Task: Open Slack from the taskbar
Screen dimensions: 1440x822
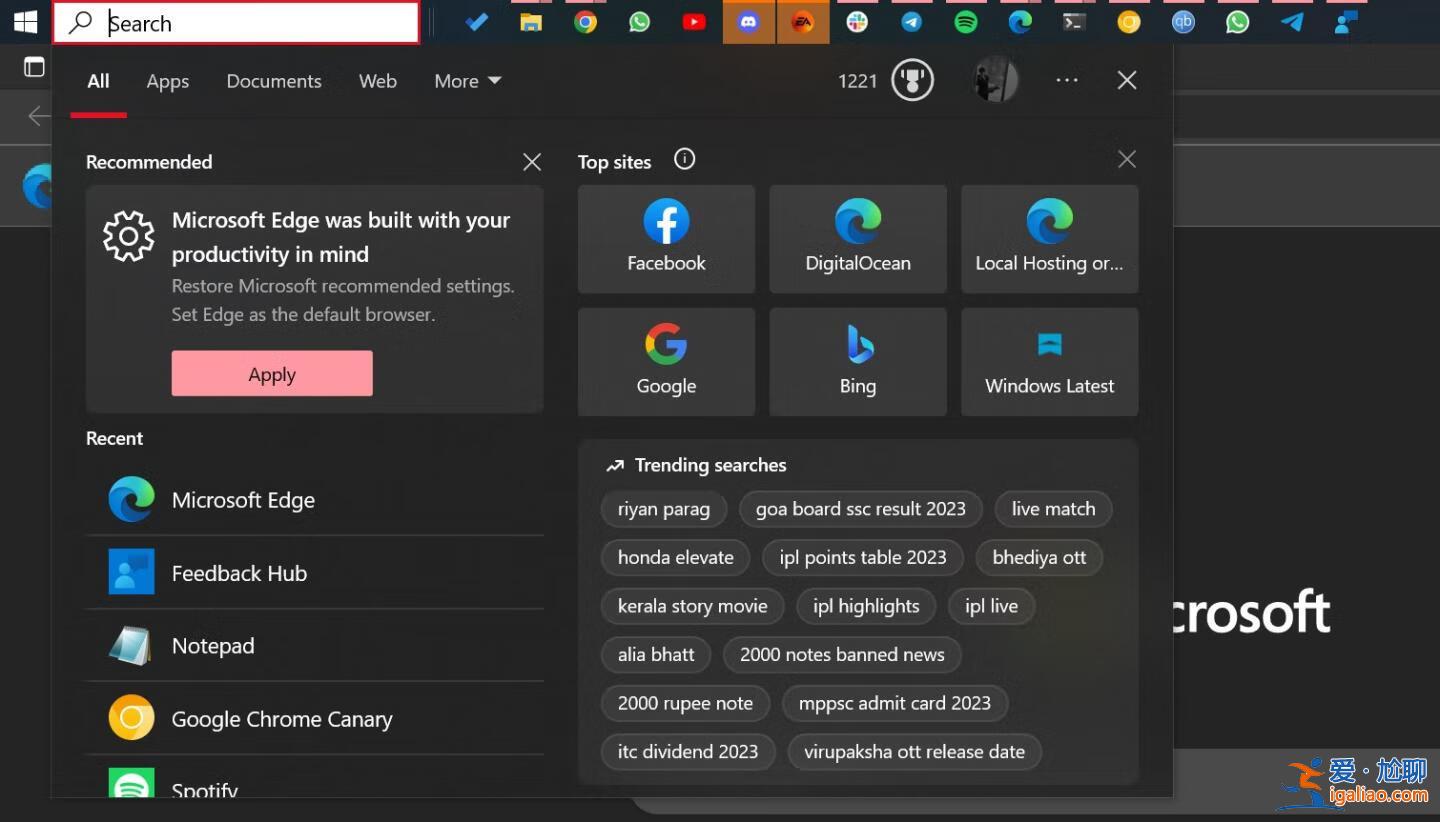Action: click(857, 21)
